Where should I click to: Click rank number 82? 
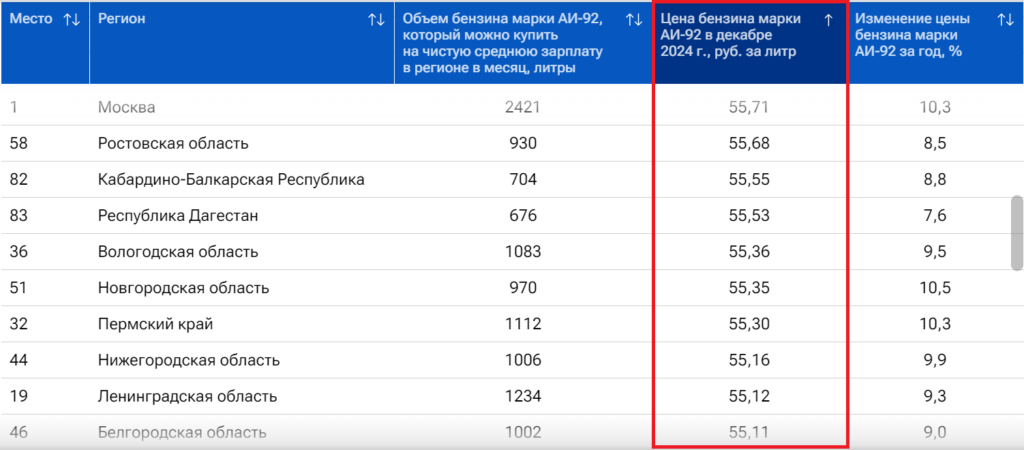click(x=18, y=179)
